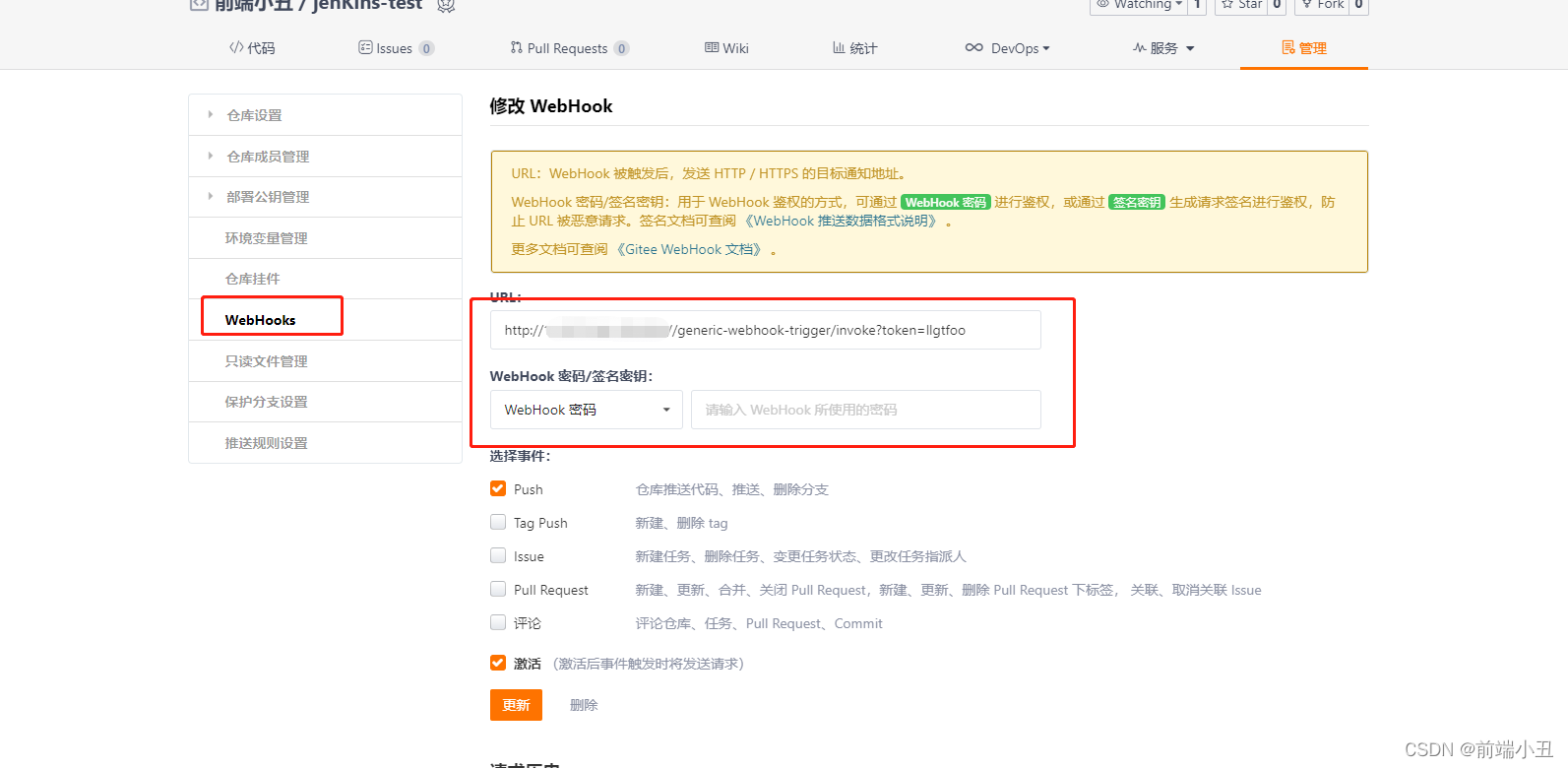This screenshot has height=768, width=1568.
Task: Select WebHooks in the sidebar
Action: 325,320
